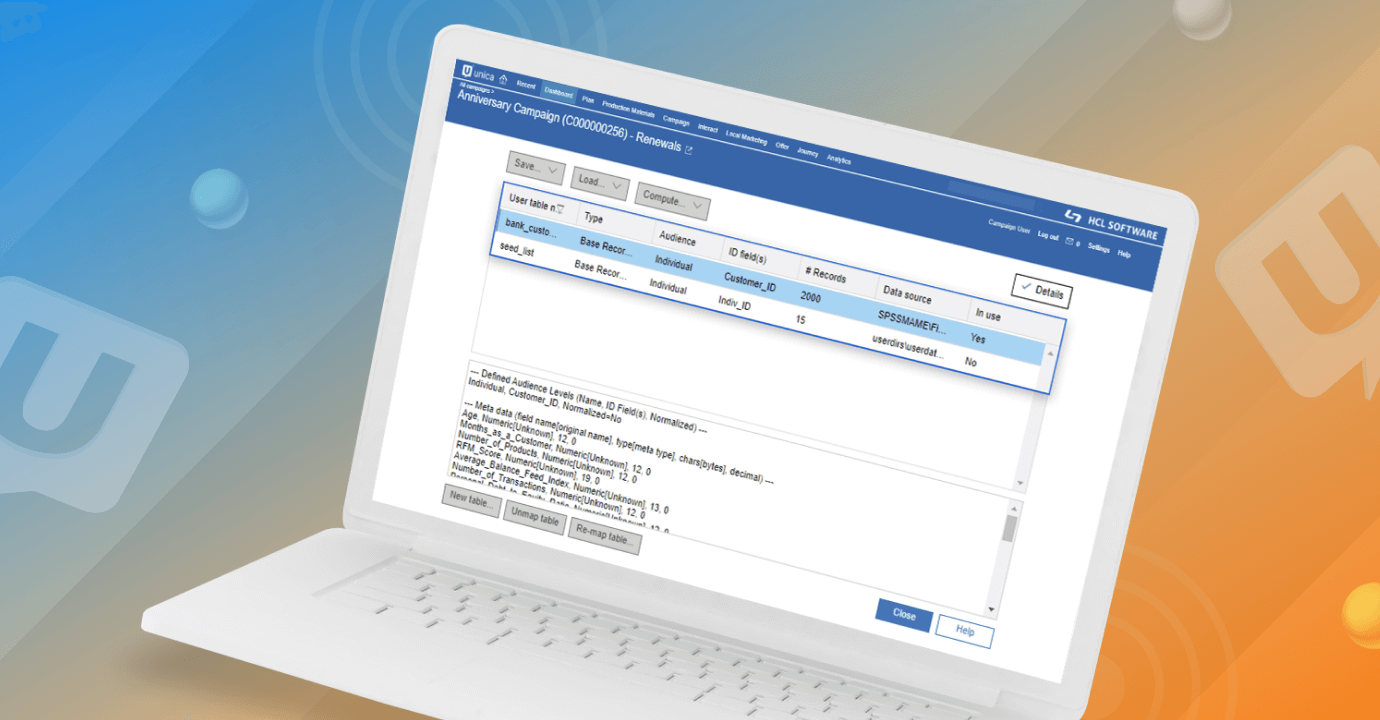Click the All campaigns breadcrumb link
Viewport: 1380px width, 720px height.
point(475,90)
